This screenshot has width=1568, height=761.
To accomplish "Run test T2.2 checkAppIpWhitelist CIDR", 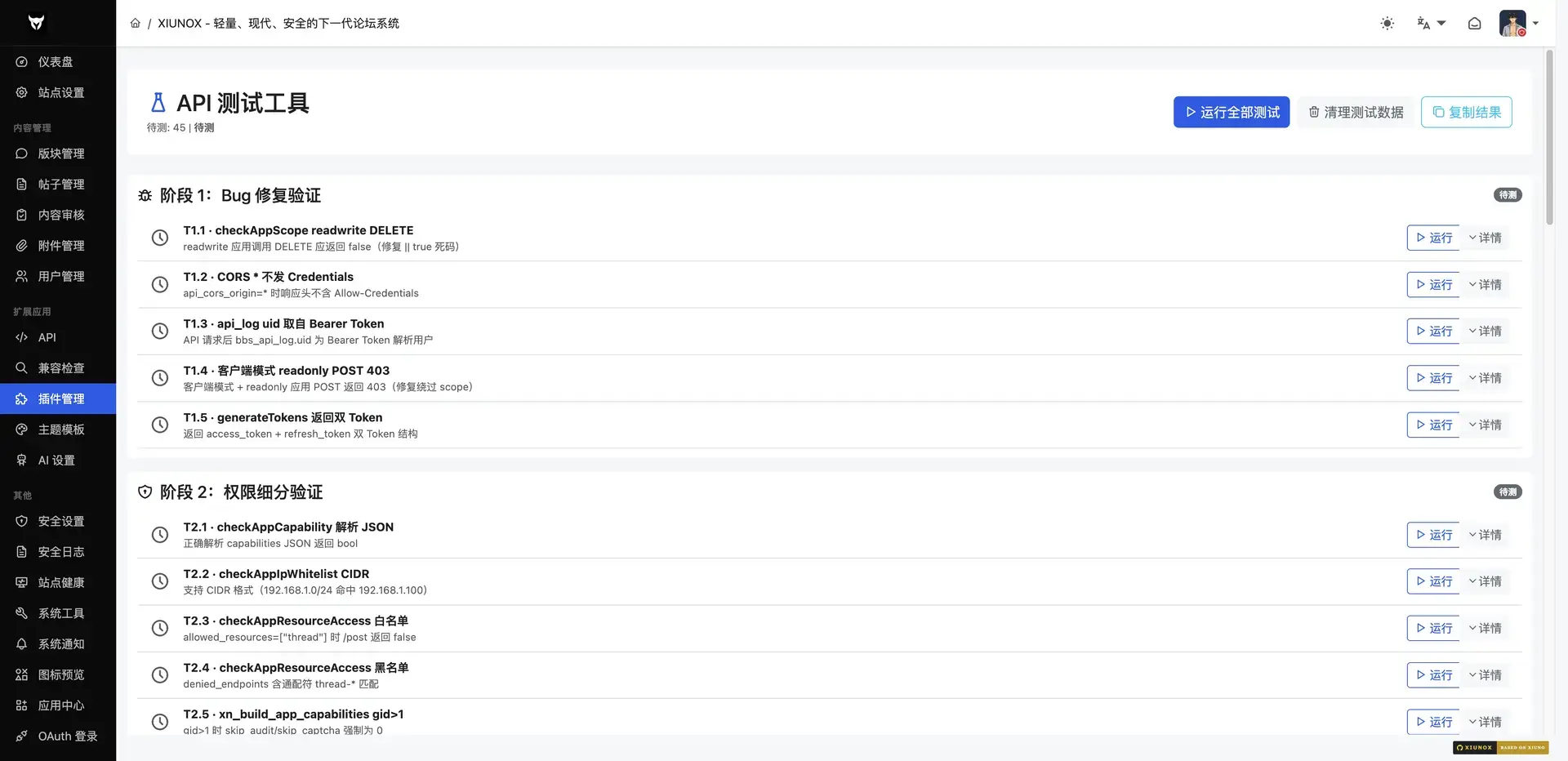I will 1433,581.
